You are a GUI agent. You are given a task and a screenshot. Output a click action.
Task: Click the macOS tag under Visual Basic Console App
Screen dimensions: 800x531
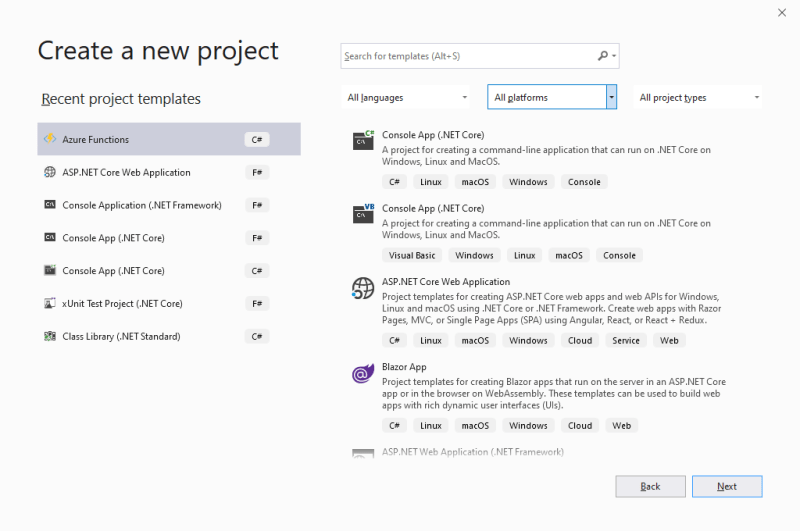coord(569,255)
